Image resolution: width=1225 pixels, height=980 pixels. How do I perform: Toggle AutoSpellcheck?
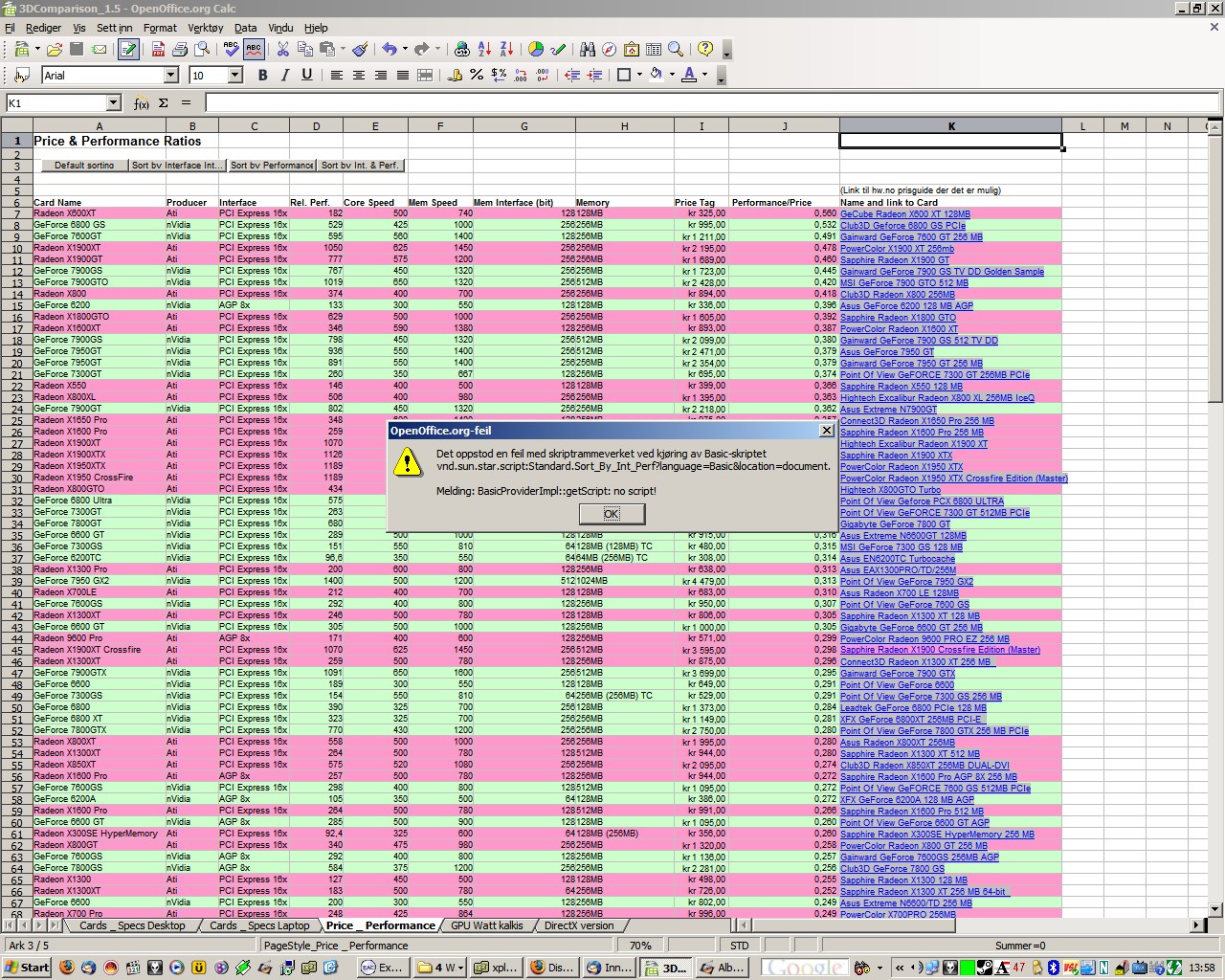pyautogui.click(x=254, y=49)
